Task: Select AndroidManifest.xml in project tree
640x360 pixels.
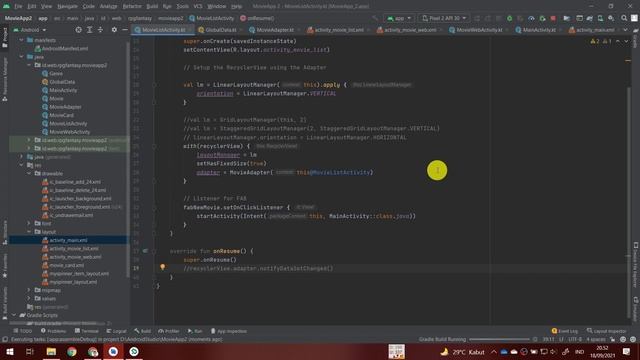Action: coord(65,49)
